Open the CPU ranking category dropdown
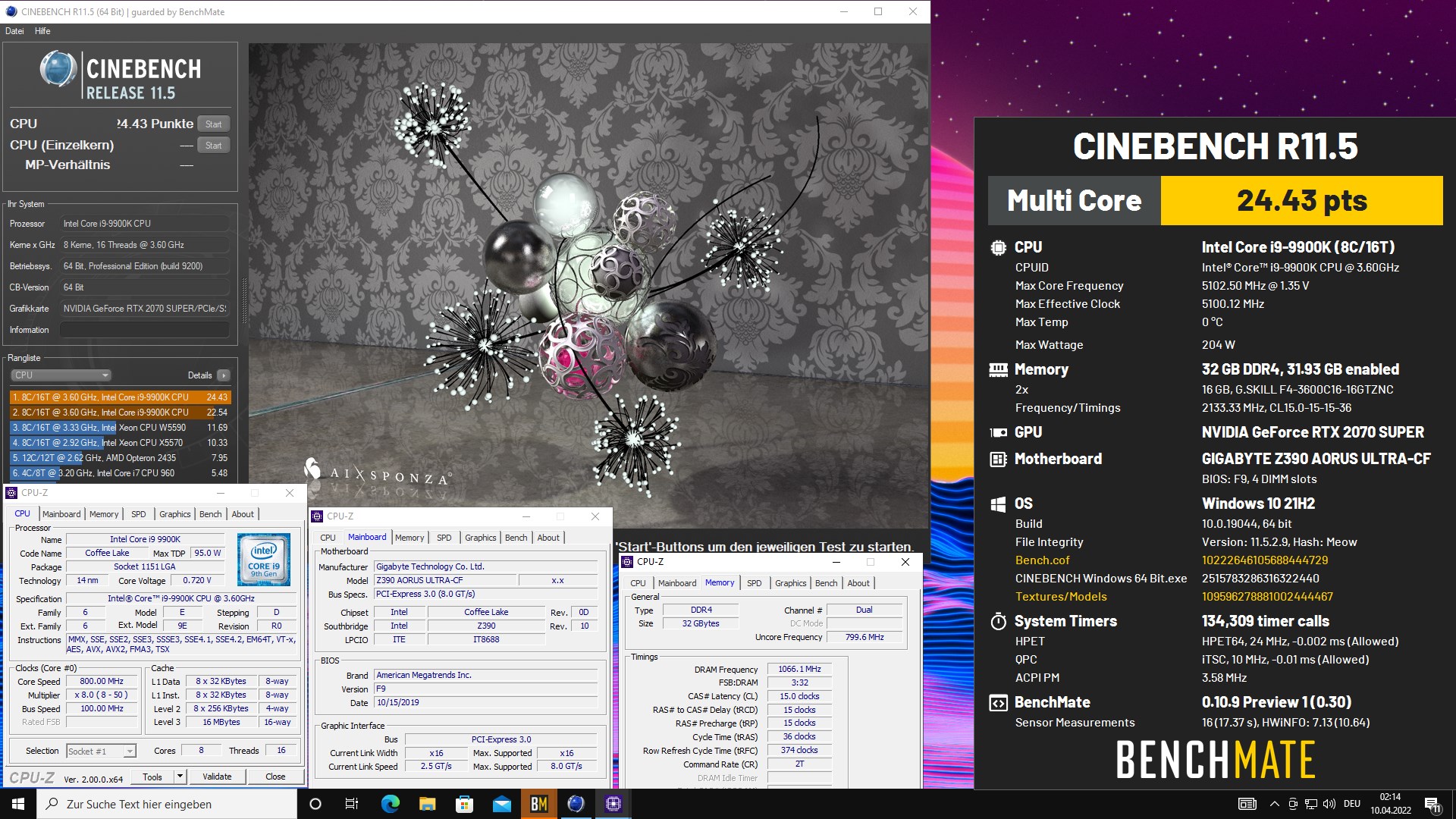The image size is (1456, 819). [61, 375]
